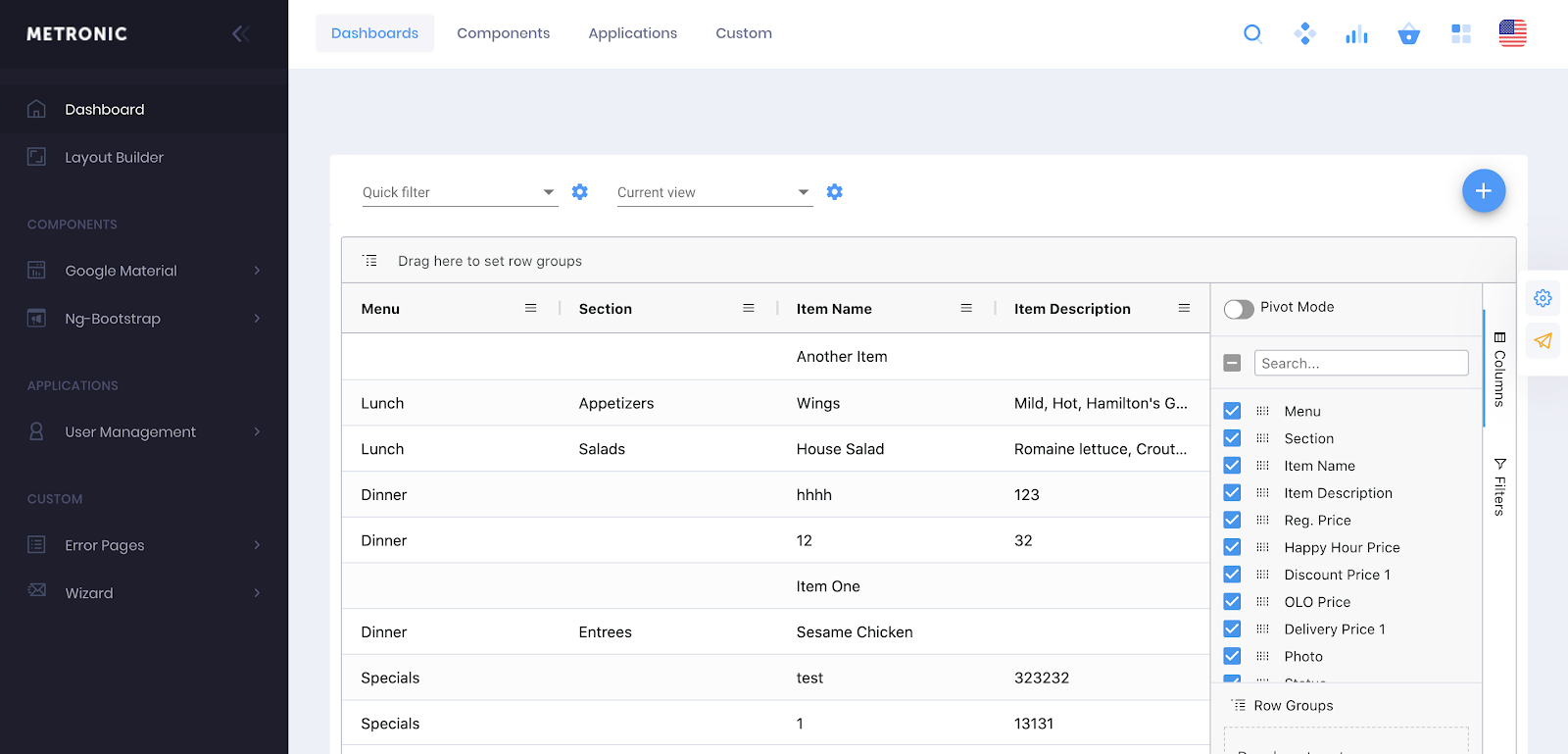Toggle Pivot Mode switch
Screen dimensions: 1568x754
[1239, 309]
